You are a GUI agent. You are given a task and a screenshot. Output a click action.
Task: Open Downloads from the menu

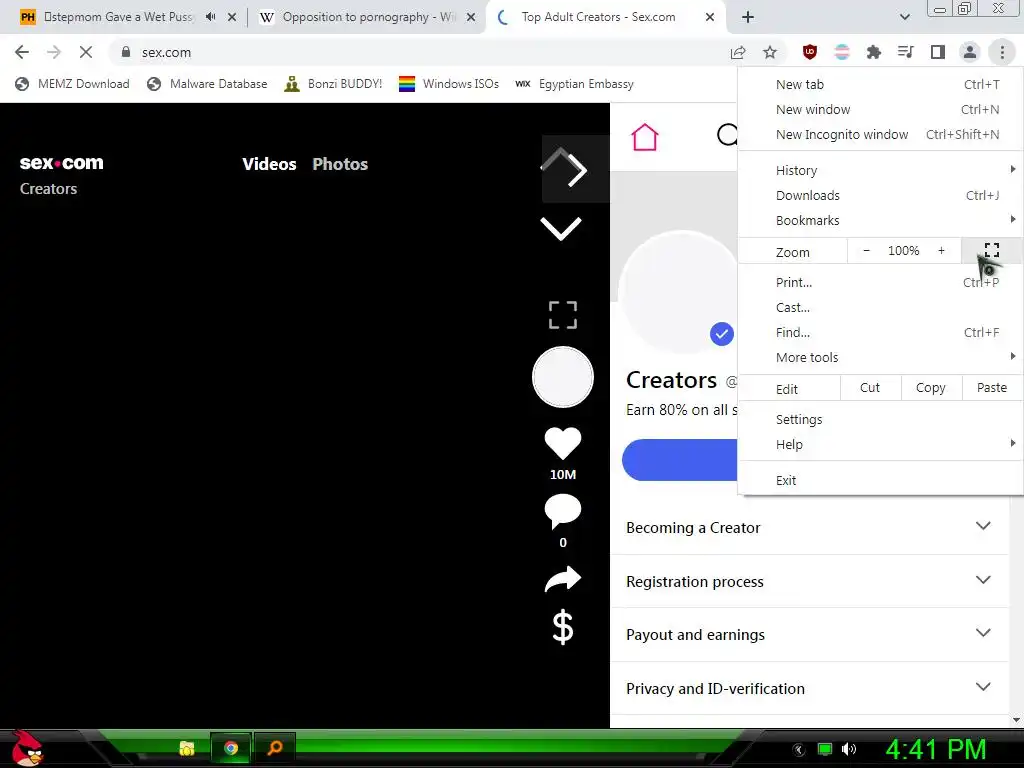pos(880,195)
